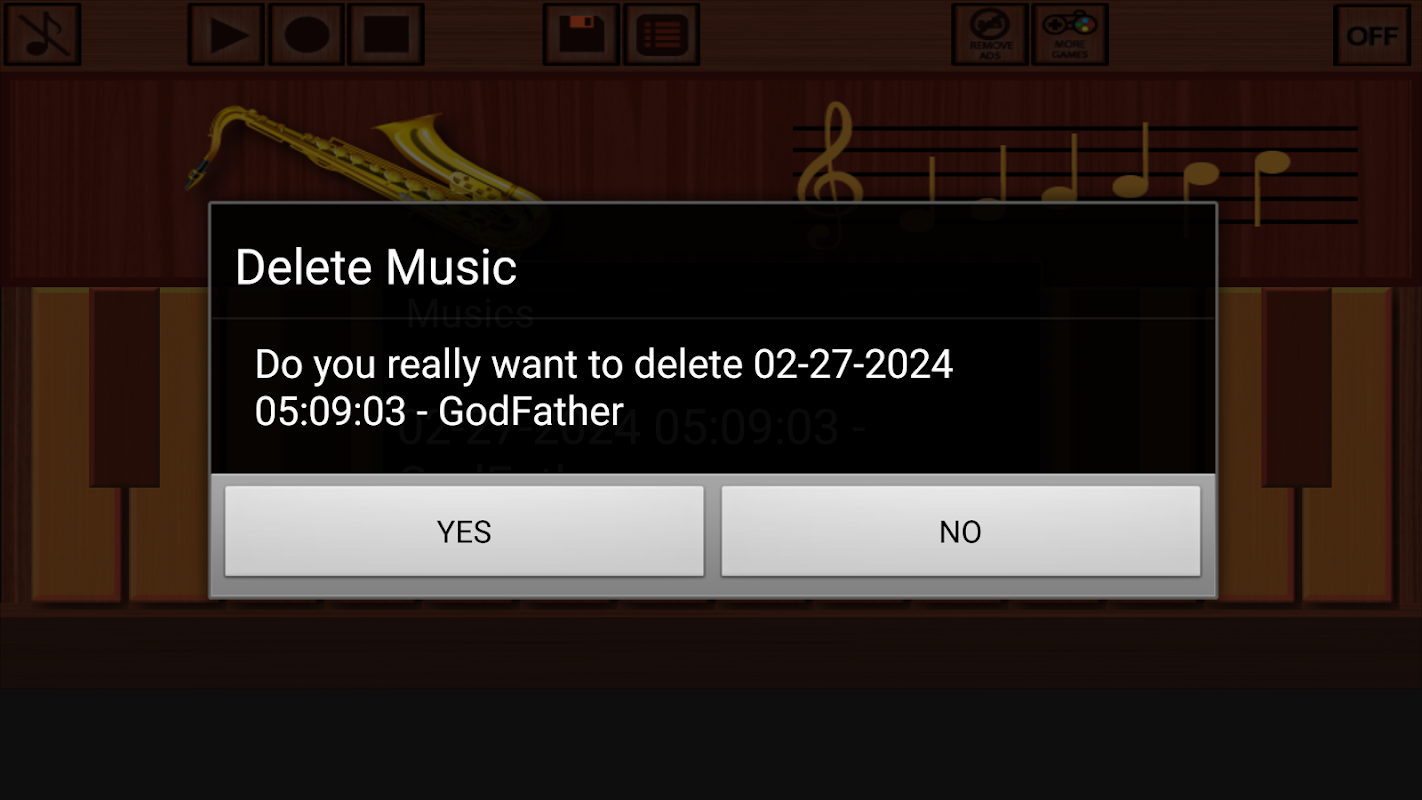Play the black piano key right of the dialog
The width and height of the screenshot is (1422, 800).
(x=1297, y=387)
